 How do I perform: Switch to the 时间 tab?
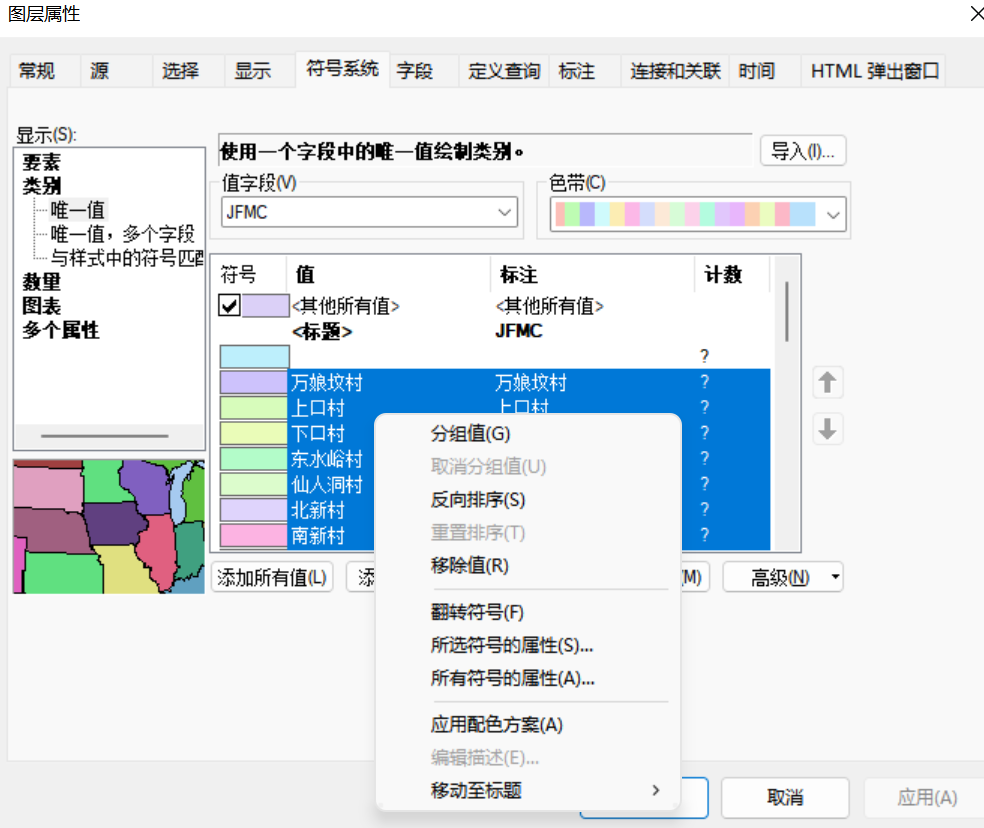757,71
